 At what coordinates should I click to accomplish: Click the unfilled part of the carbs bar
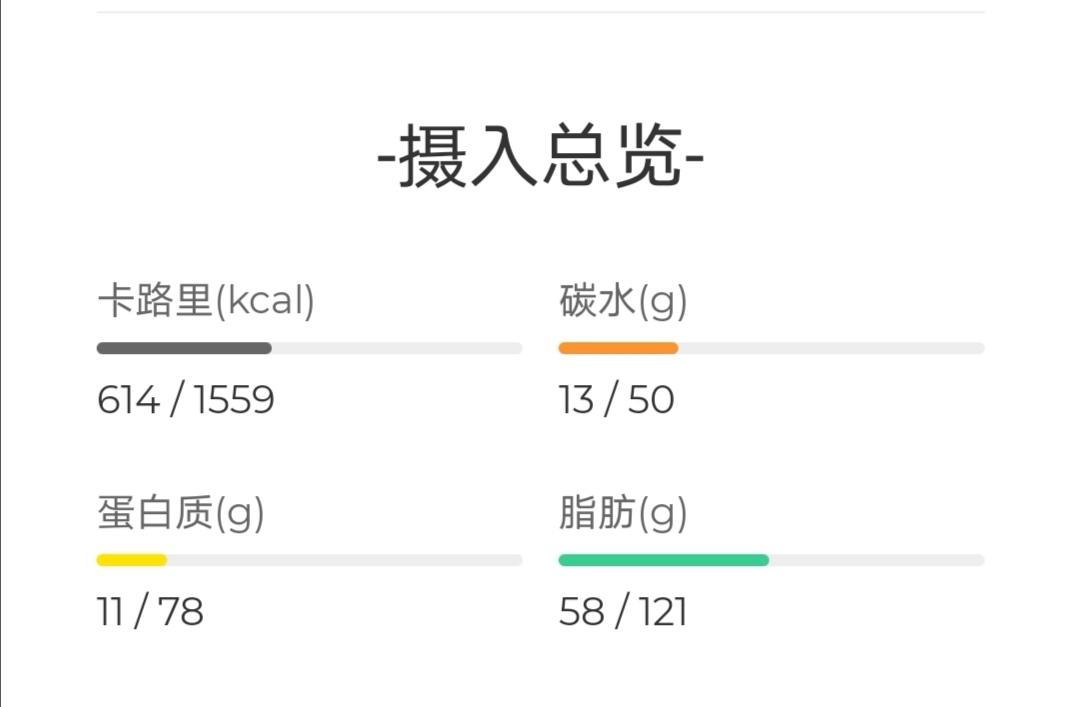point(831,348)
